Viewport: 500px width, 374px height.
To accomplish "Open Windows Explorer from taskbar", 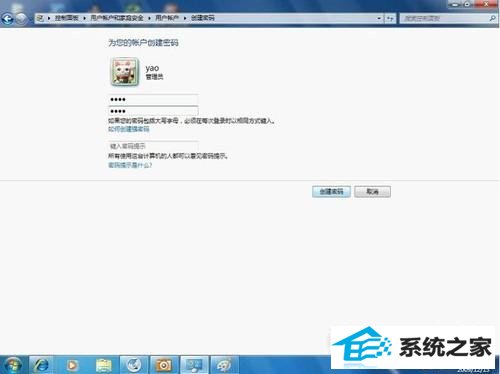I will click(104, 365).
